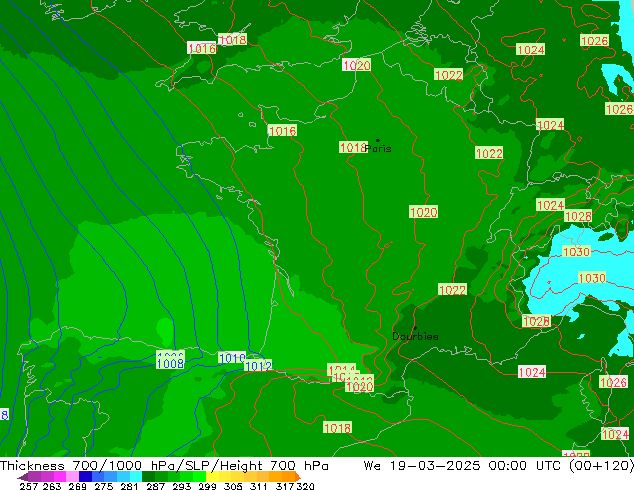Click the blue 1010 contour label

coord(232,358)
